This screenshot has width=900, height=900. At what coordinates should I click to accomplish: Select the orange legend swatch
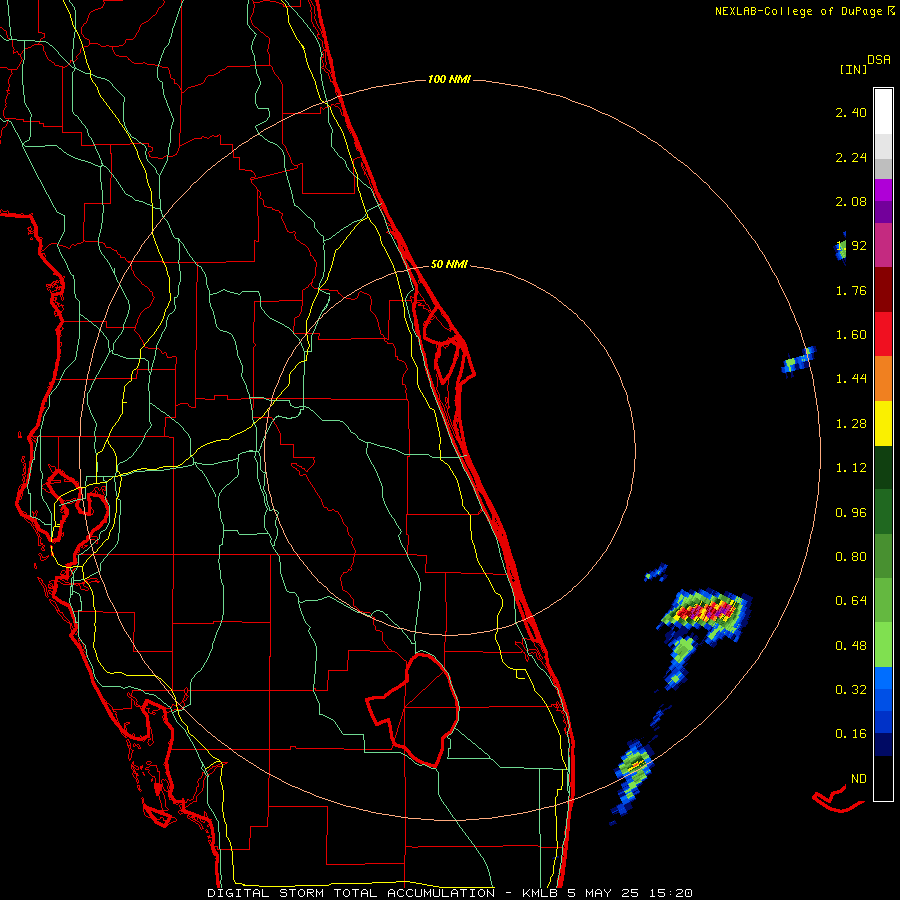tap(883, 379)
